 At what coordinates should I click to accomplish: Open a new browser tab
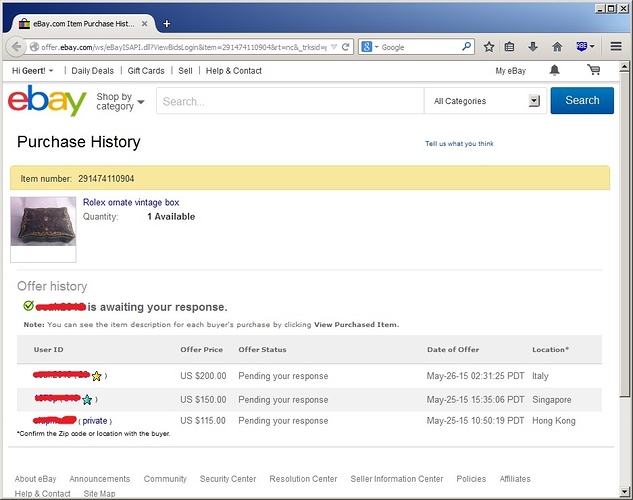coord(166,24)
